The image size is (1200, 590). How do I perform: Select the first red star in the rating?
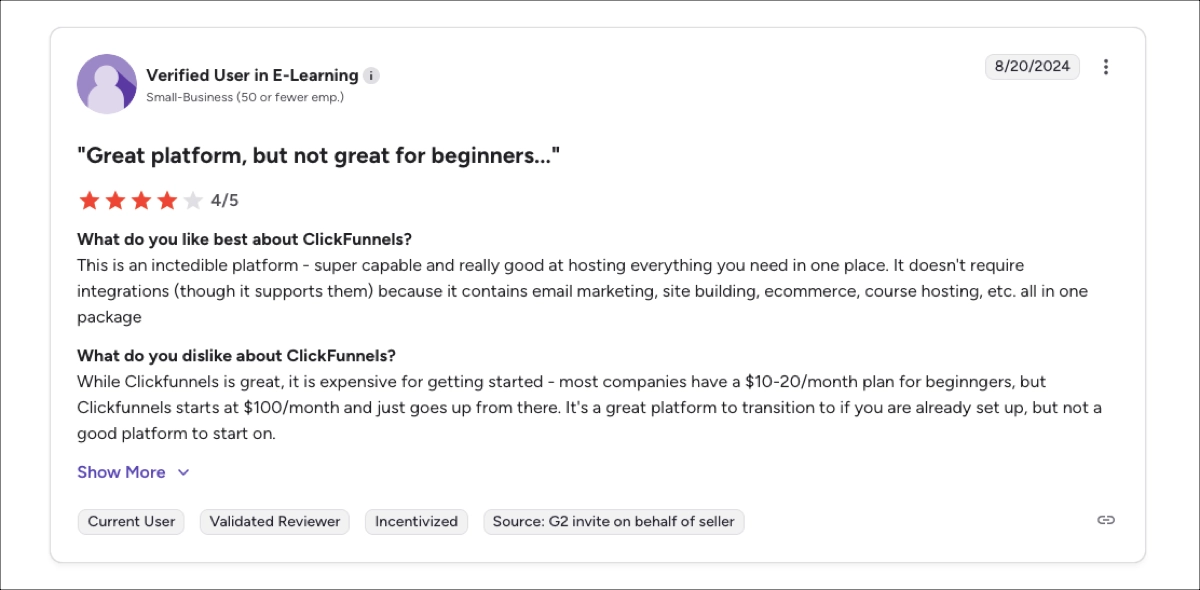point(89,200)
